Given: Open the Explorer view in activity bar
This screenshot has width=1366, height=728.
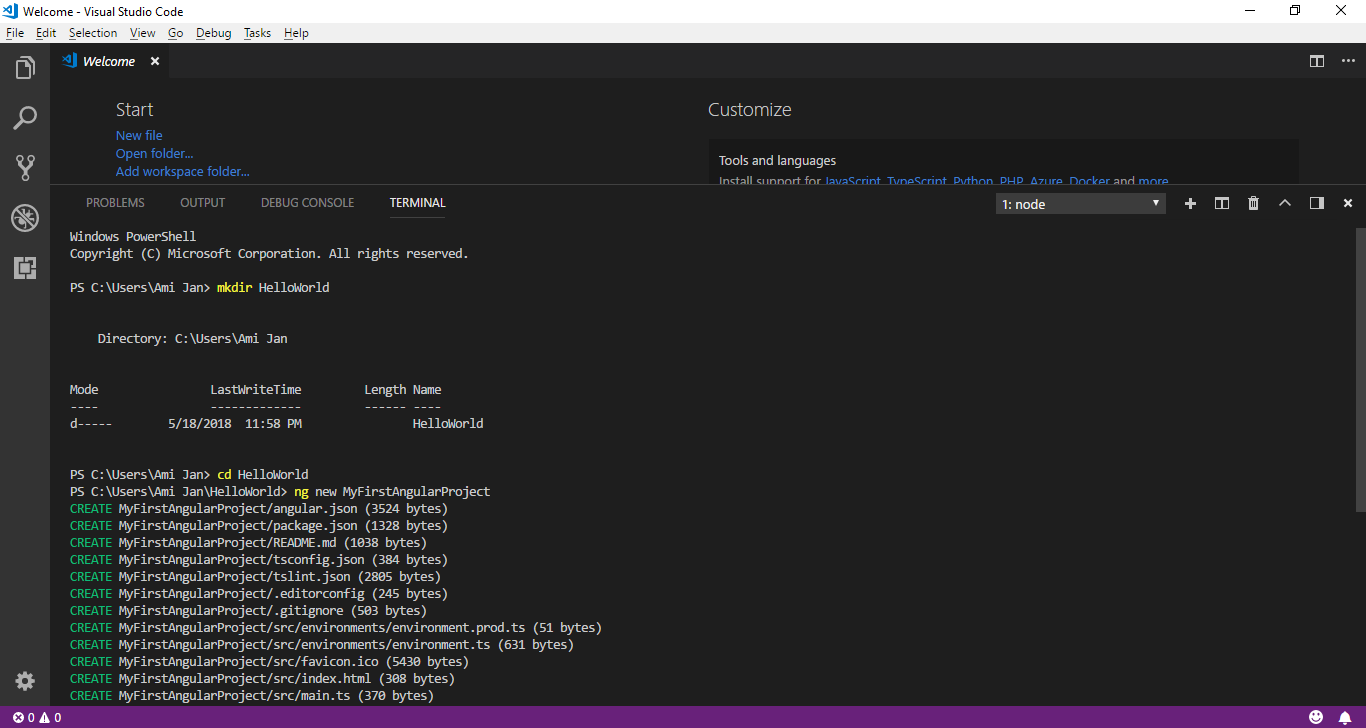Looking at the screenshot, I should [x=25, y=68].
